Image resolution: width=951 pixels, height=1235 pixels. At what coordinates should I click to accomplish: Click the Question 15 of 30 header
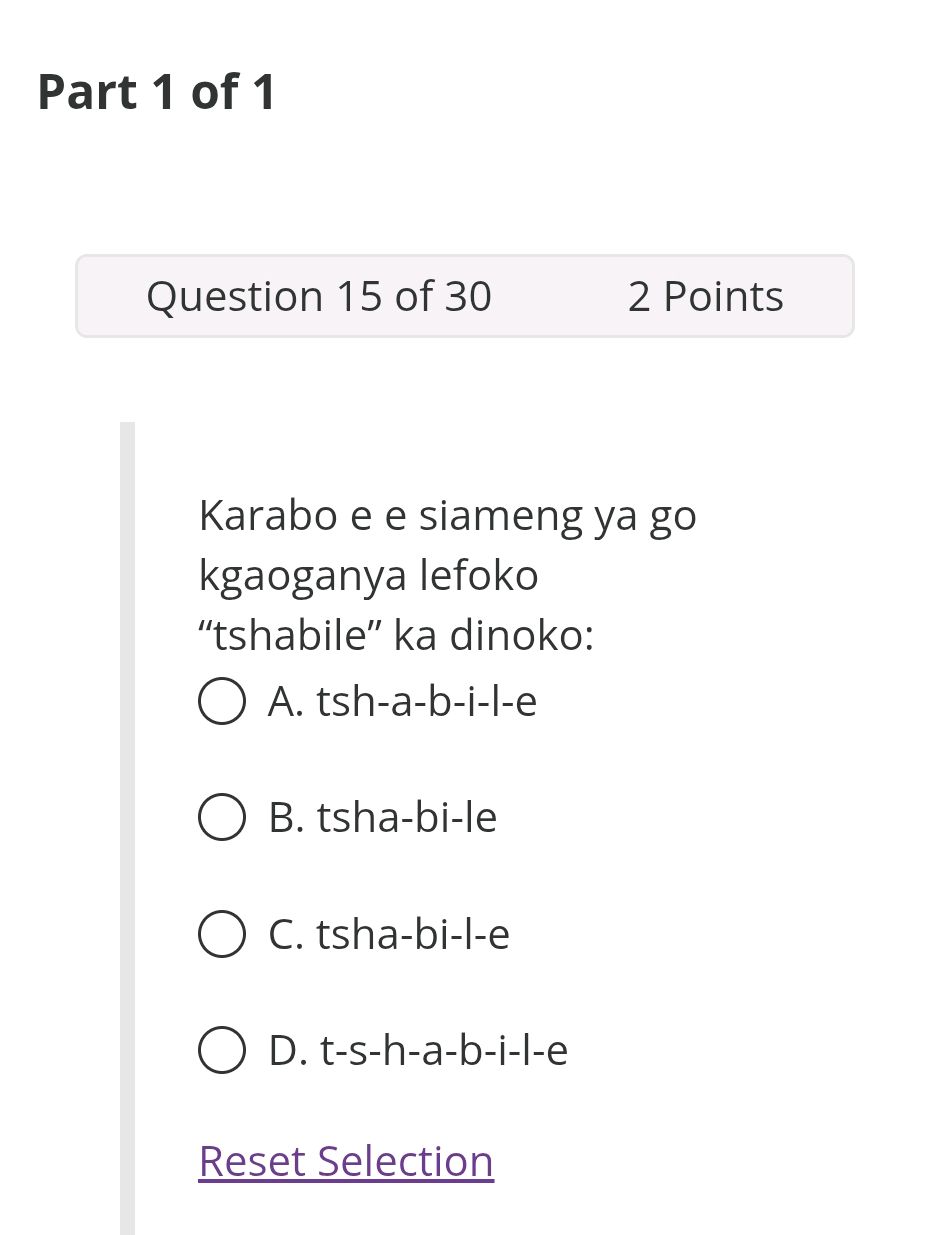pos(319,296)
